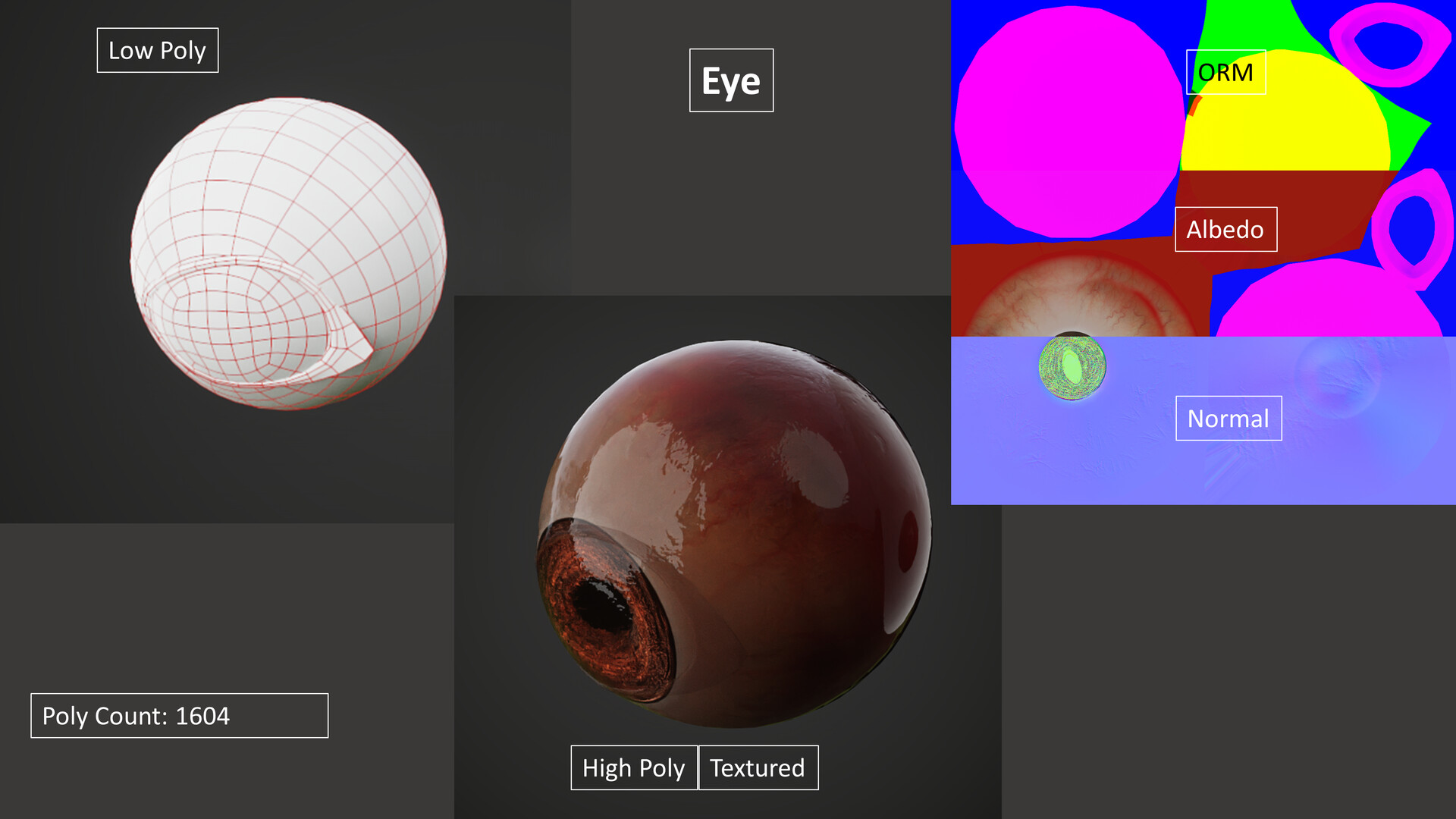Image resolution: width=1456 pixels, height=819 pixels.
Task: Select the ORM label box
Action: point(1225,73)
